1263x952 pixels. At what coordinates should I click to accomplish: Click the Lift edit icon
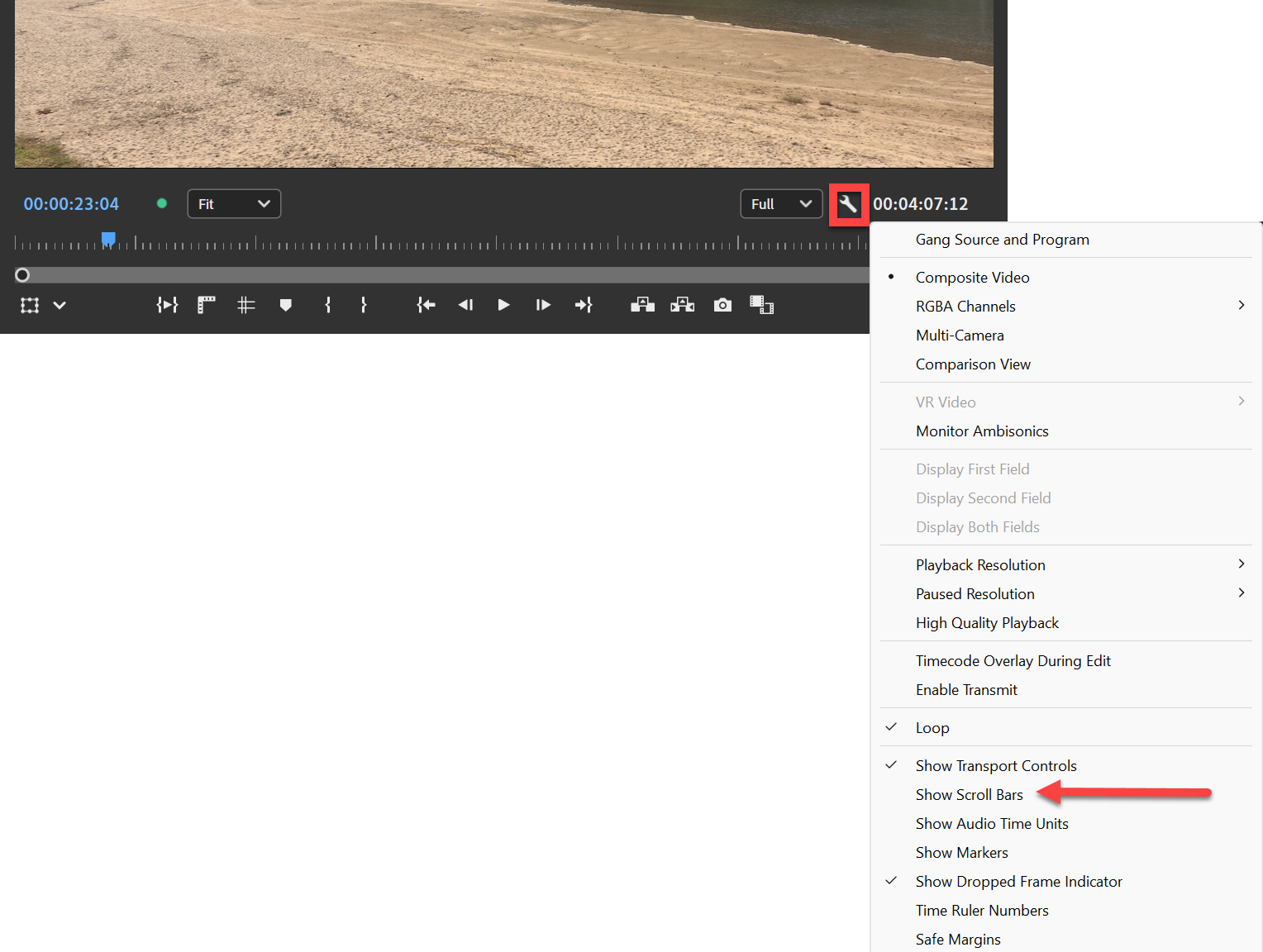pyautogui.click(x=642, y=305)
